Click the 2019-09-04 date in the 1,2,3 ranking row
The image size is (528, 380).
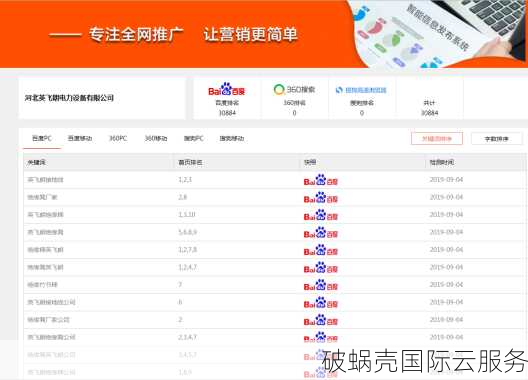pos(447,180)
